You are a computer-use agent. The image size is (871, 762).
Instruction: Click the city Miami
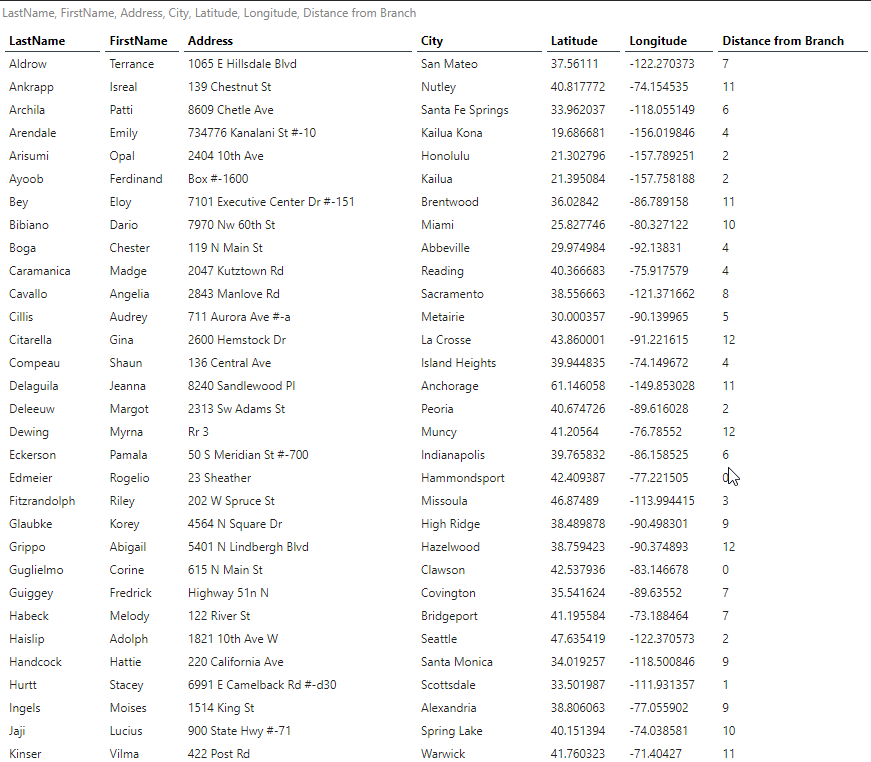tap(437, 225)
